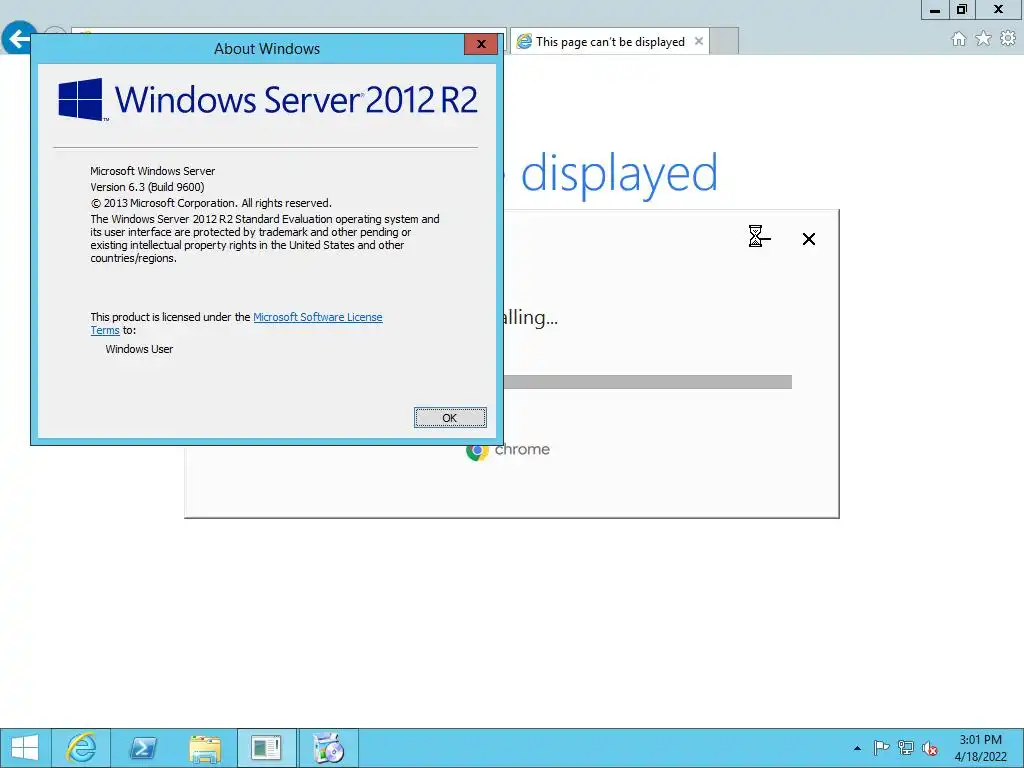Close the 'This page can't be displayed' tab
Screen dimensions: 1024x768
point(699,41)
